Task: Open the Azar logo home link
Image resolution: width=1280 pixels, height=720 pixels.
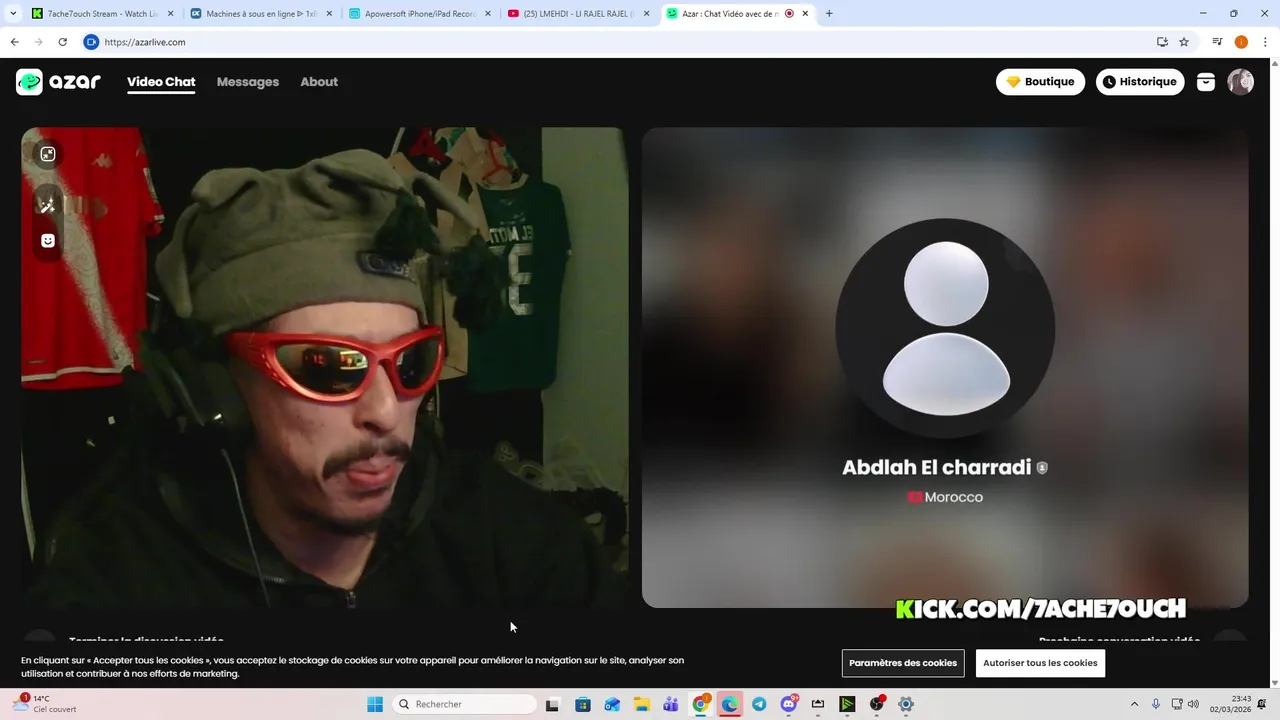Action: (x=58, y=82)
